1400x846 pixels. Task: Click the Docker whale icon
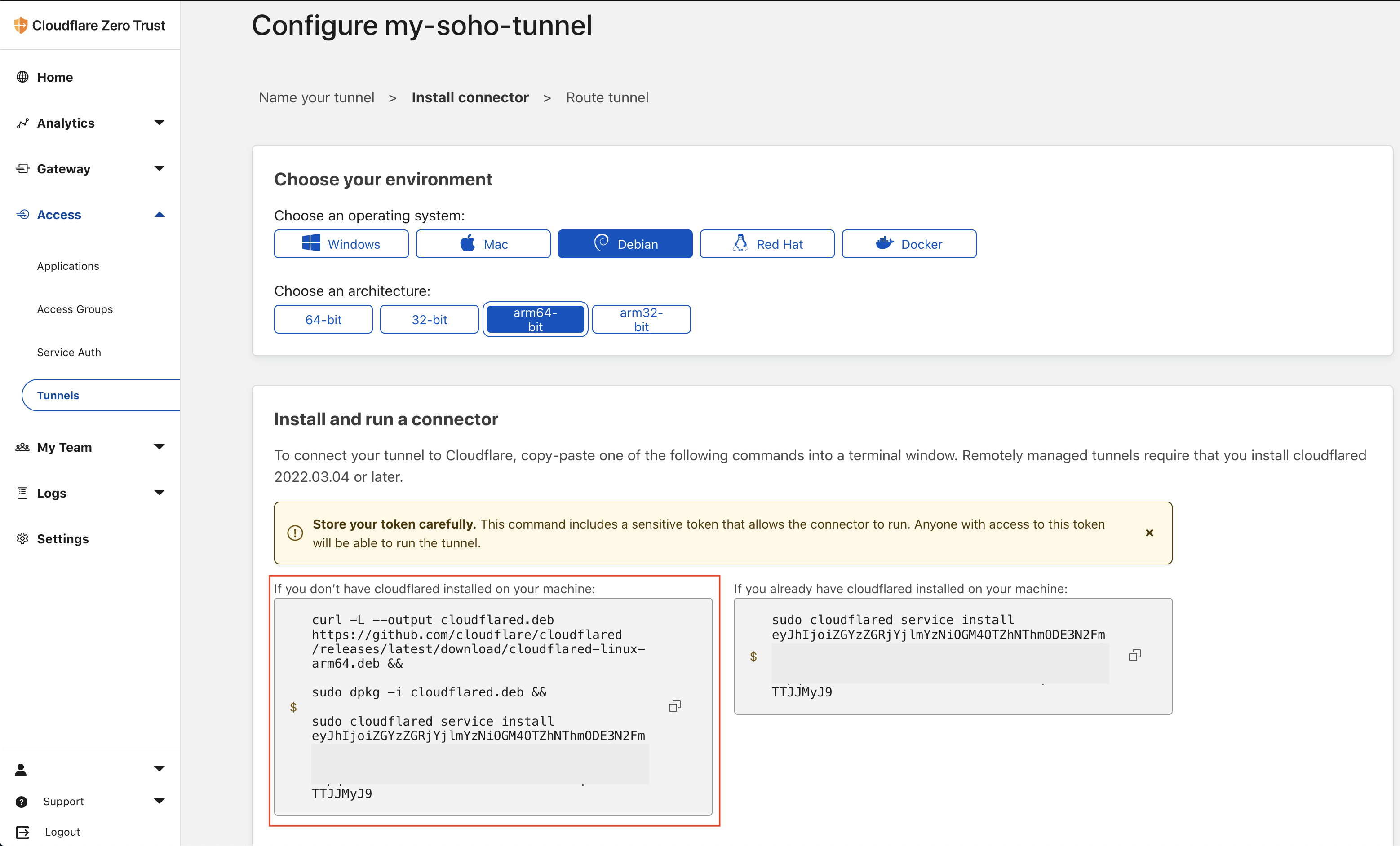[x=885, y=243]
